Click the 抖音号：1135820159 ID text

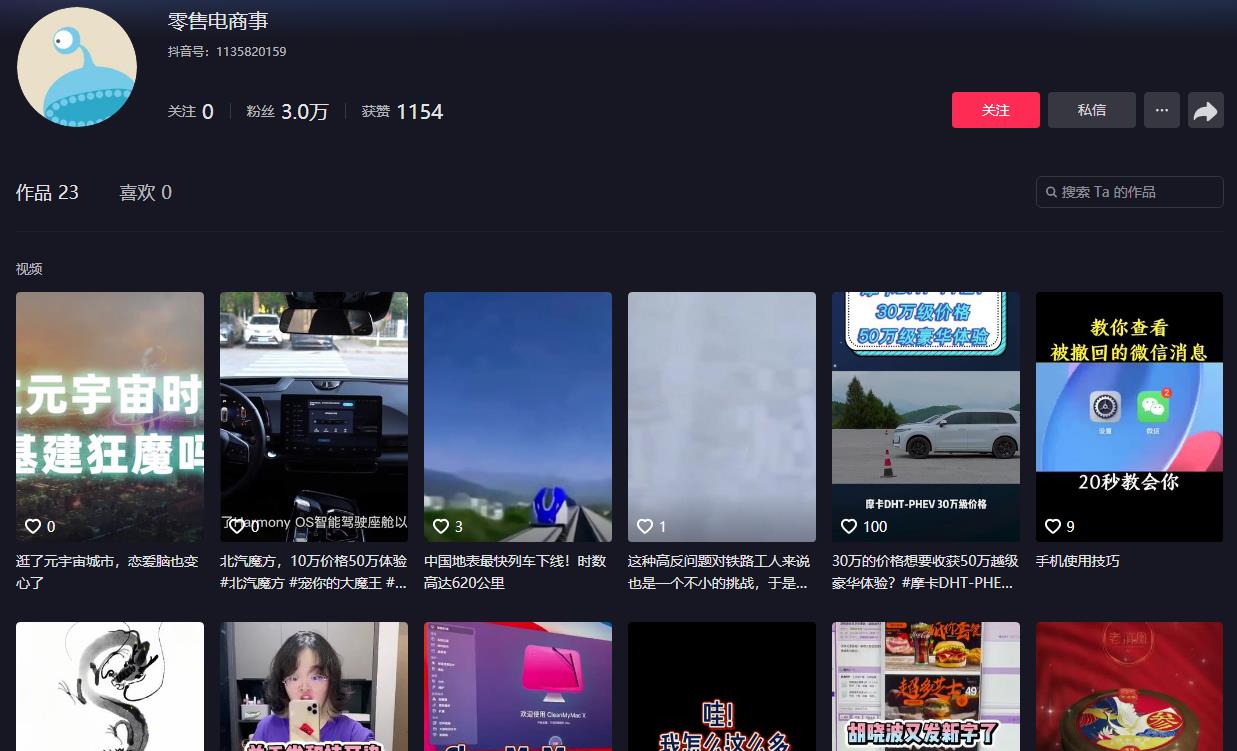coord(227,51)
